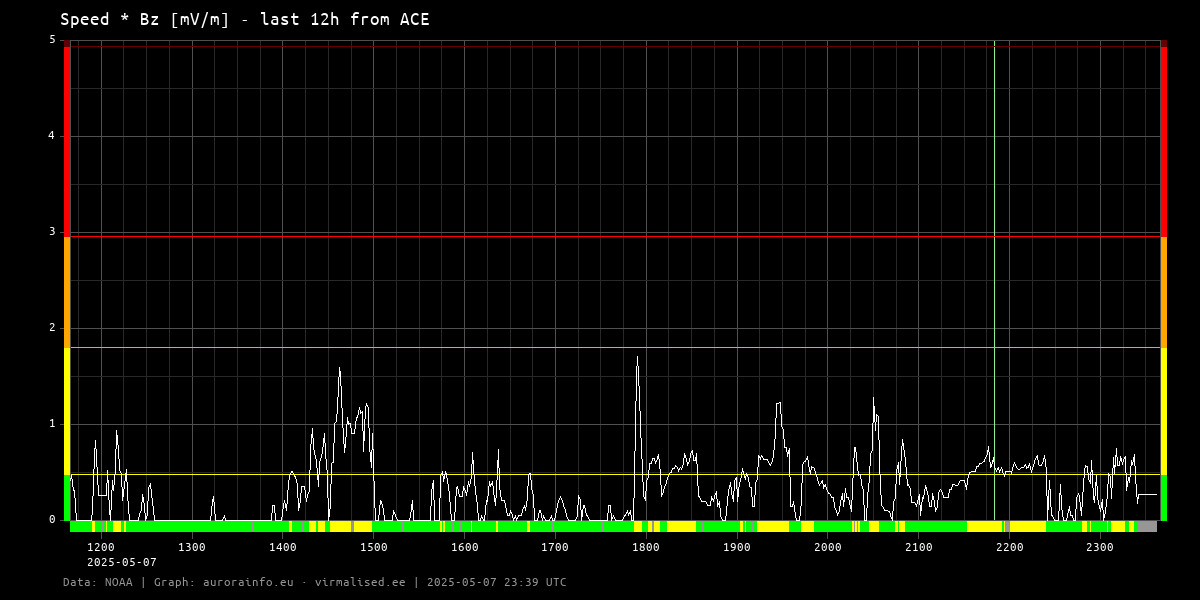Click the yellow segment of left severity scale
The image size is (1200, 600).
(x=67, y=411)
